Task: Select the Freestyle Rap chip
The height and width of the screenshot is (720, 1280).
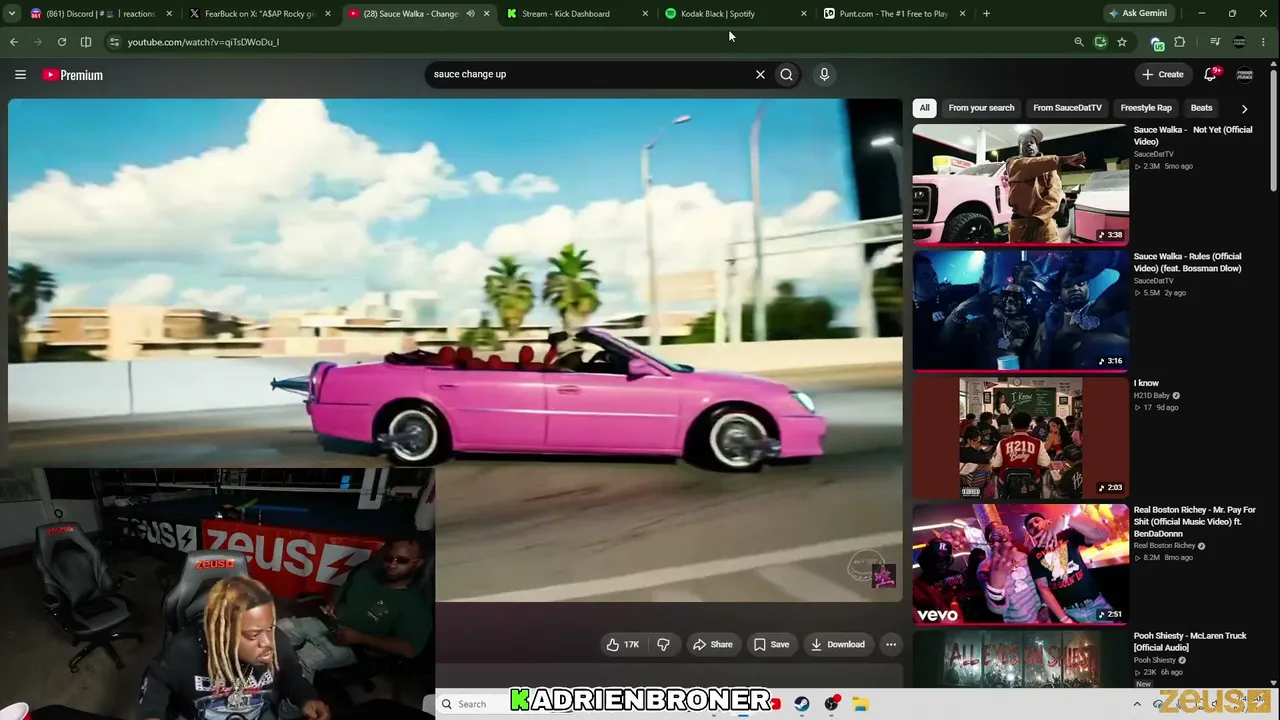Action: [1146, 108]
